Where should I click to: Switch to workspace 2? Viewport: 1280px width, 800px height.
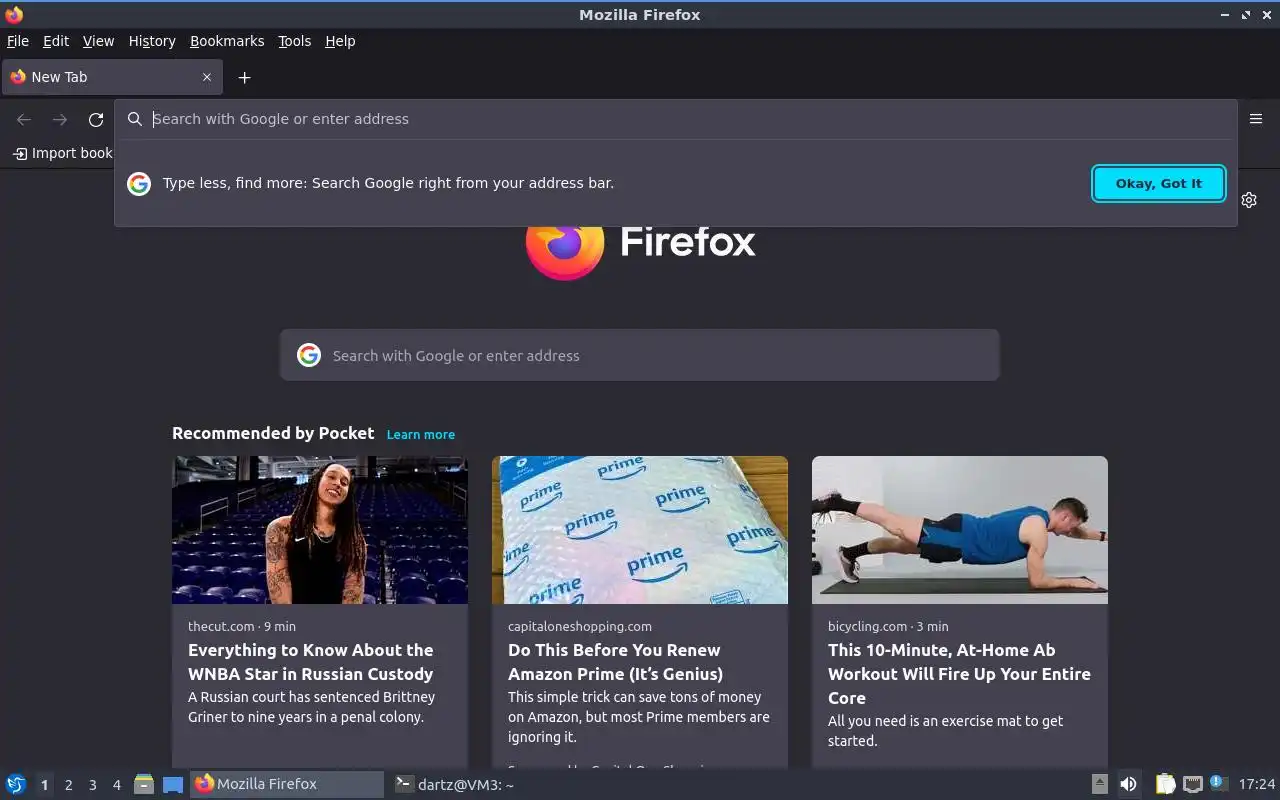tap(69, 785)
